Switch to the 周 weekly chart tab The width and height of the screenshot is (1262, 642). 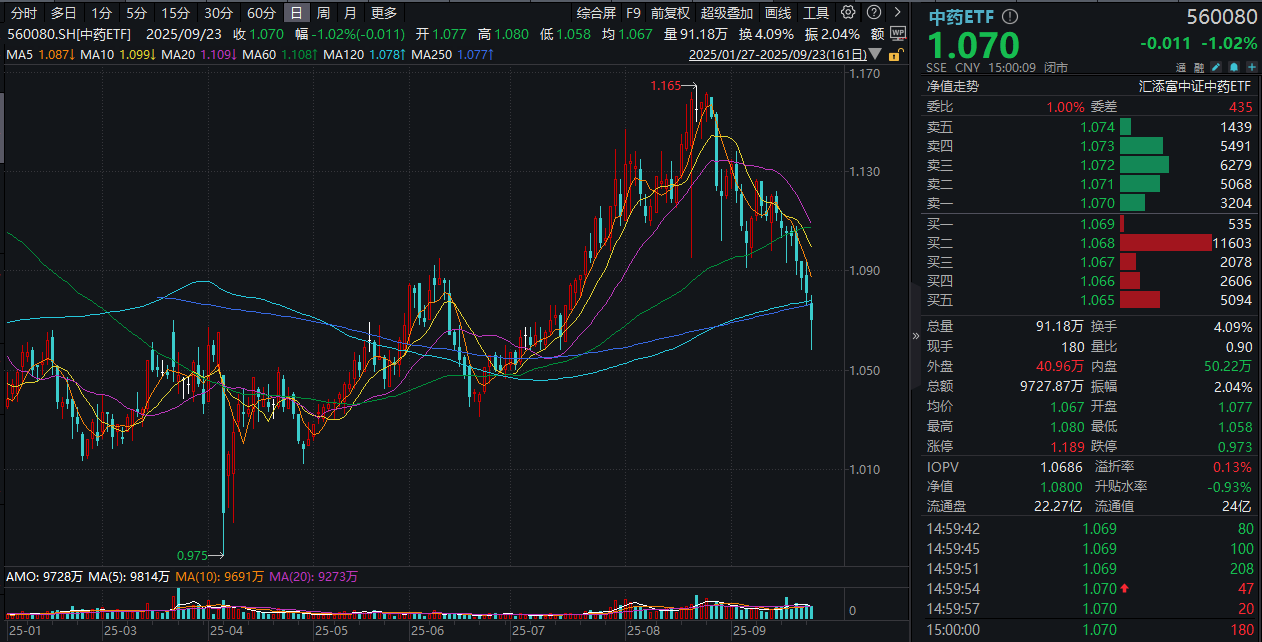tap(323, 13)
